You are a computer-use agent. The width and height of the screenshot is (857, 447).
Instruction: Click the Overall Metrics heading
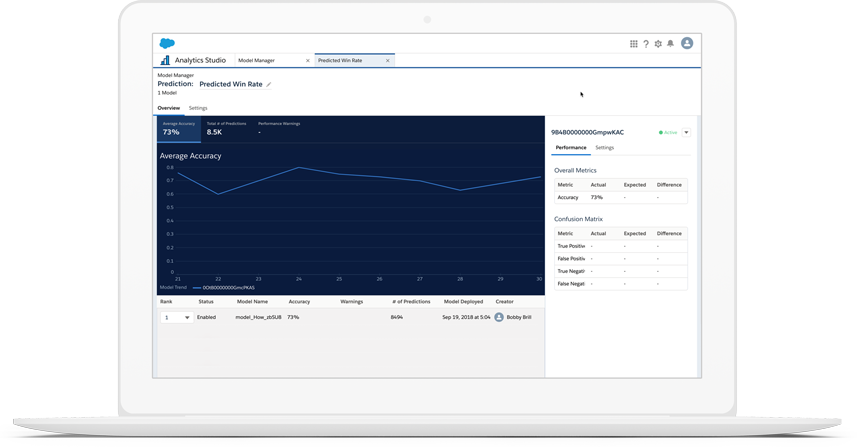pyautogui.click(x=575, y=170)
